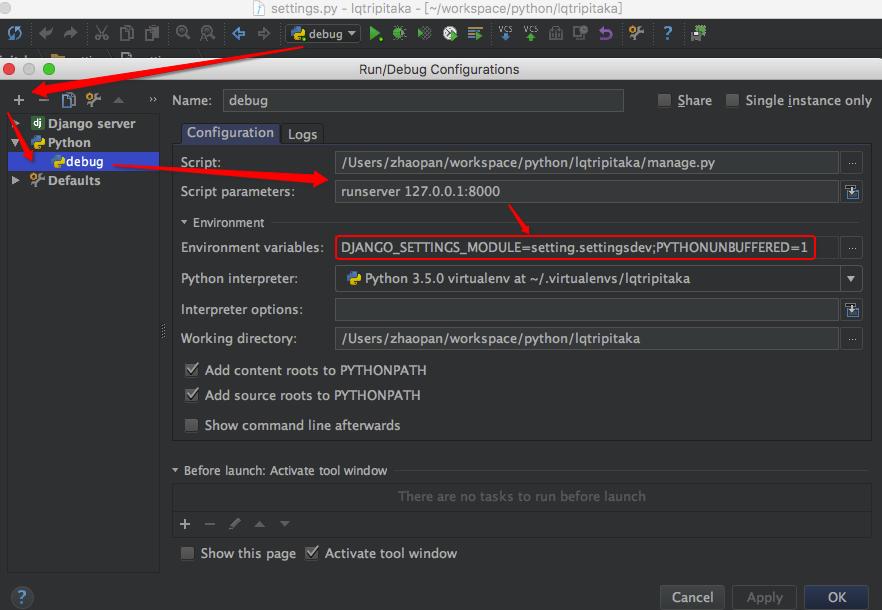Open dialog Help button bottom left
Viewport: 882px width, 610px height.
point(21,597)
